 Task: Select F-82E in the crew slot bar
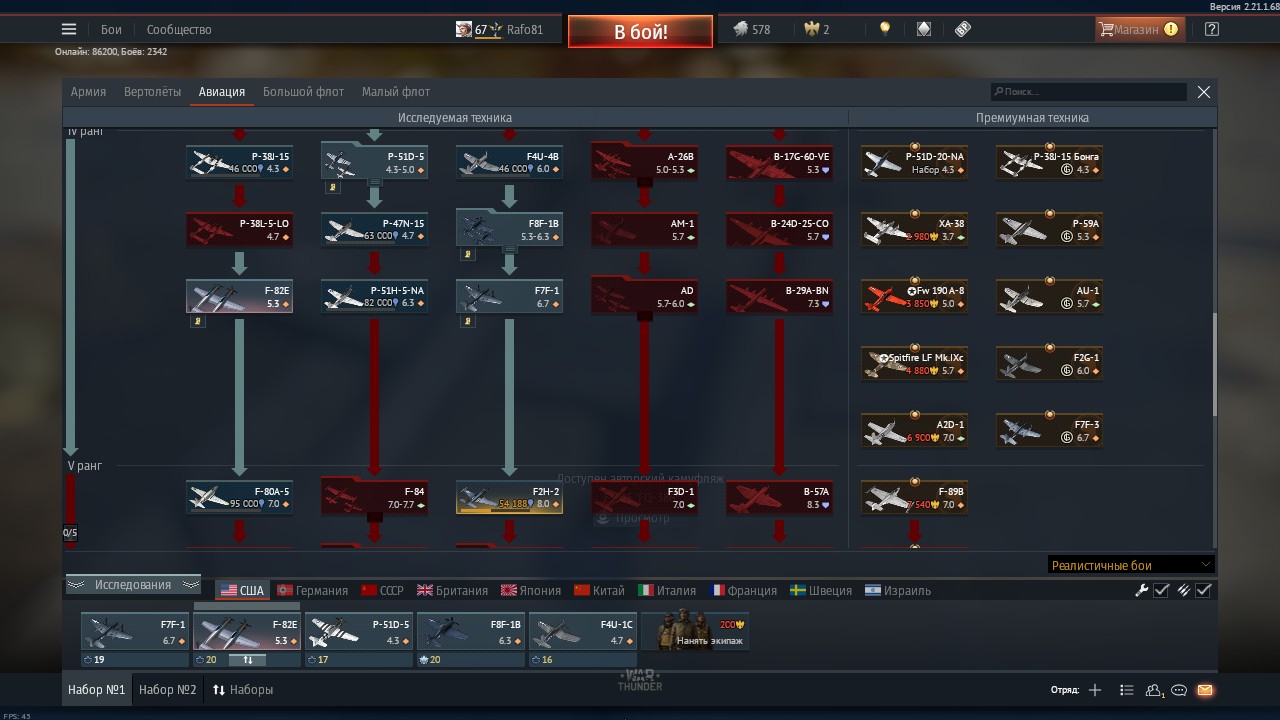[247, 632]
